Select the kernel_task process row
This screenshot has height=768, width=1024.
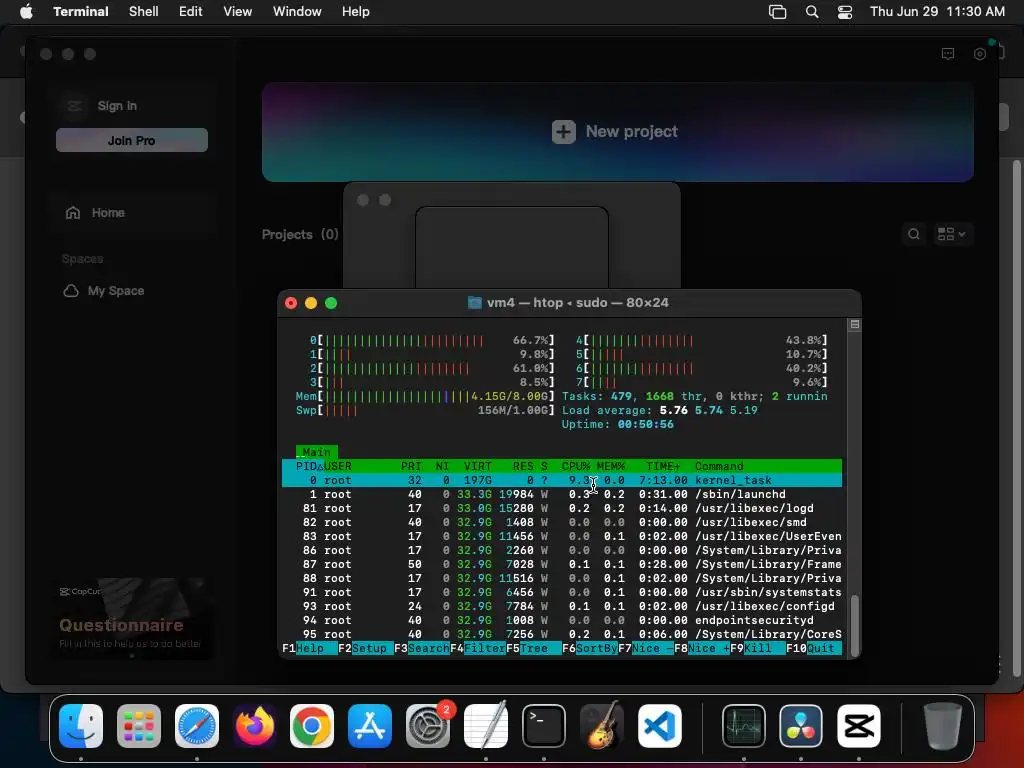(562, 480)
